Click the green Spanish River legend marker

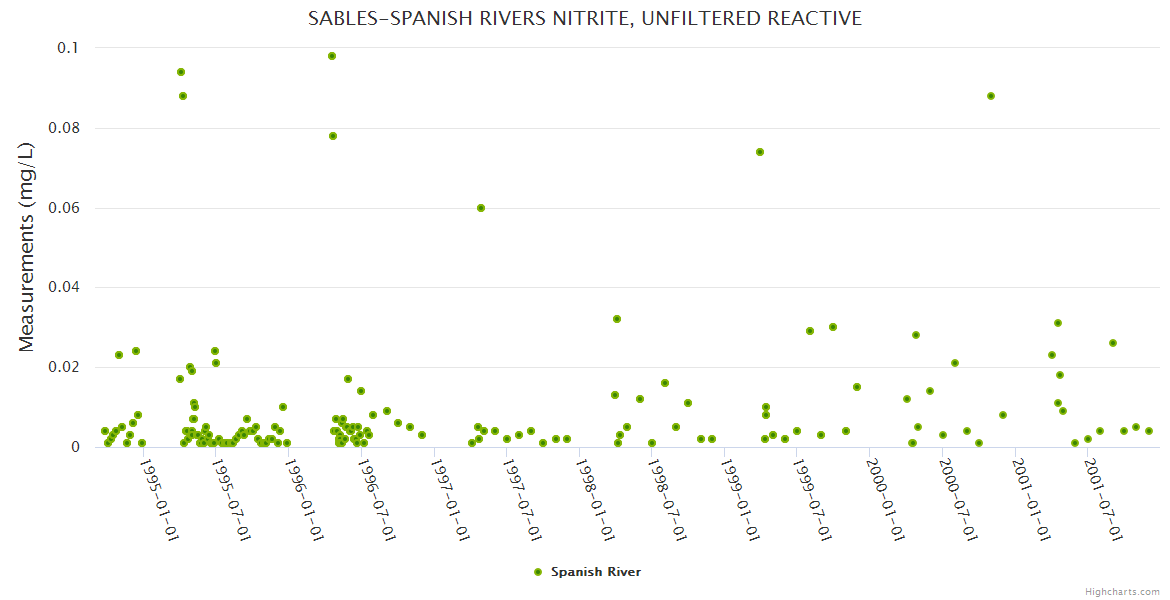tap(538, 572)
